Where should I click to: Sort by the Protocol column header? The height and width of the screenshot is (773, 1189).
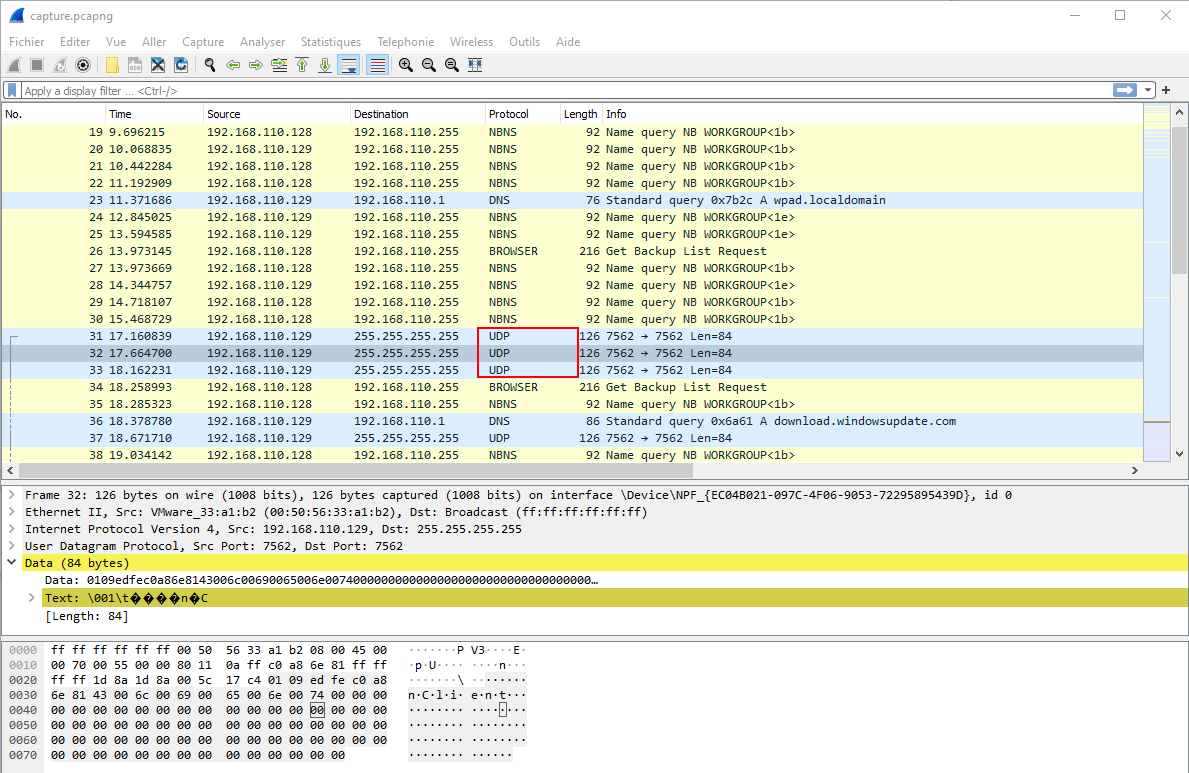click(x=522, y=114)
